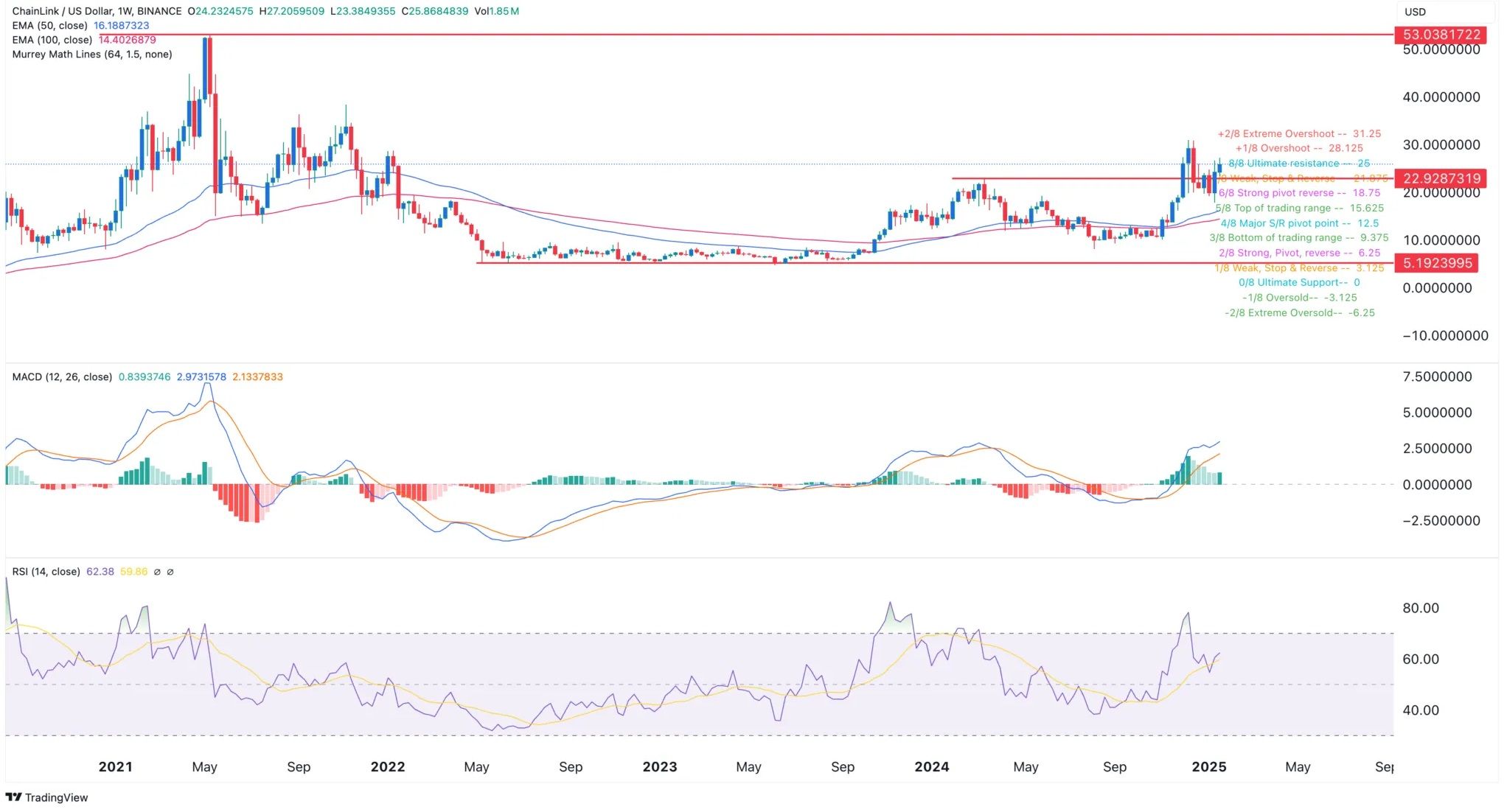1507x812 pixels.
Task: Click the May label right after 2021
Action: (x=204, y=767)
